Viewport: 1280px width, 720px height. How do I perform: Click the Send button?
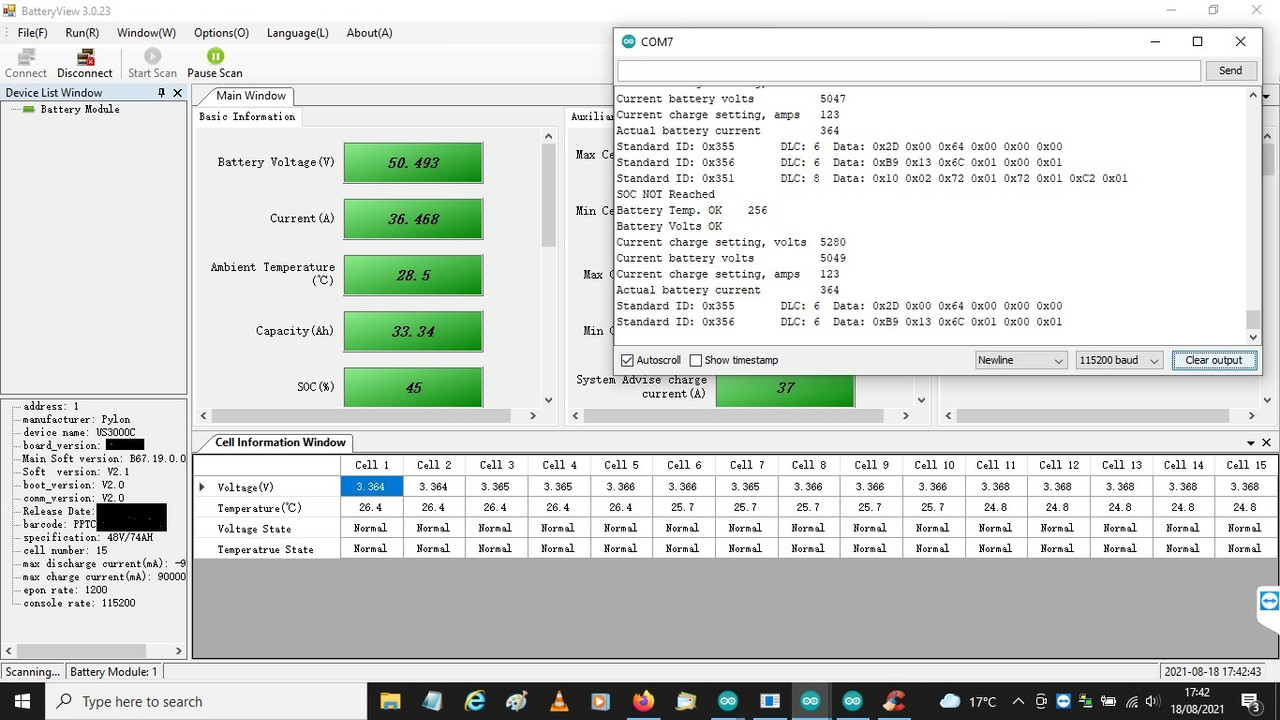(x=1231, y=71)
